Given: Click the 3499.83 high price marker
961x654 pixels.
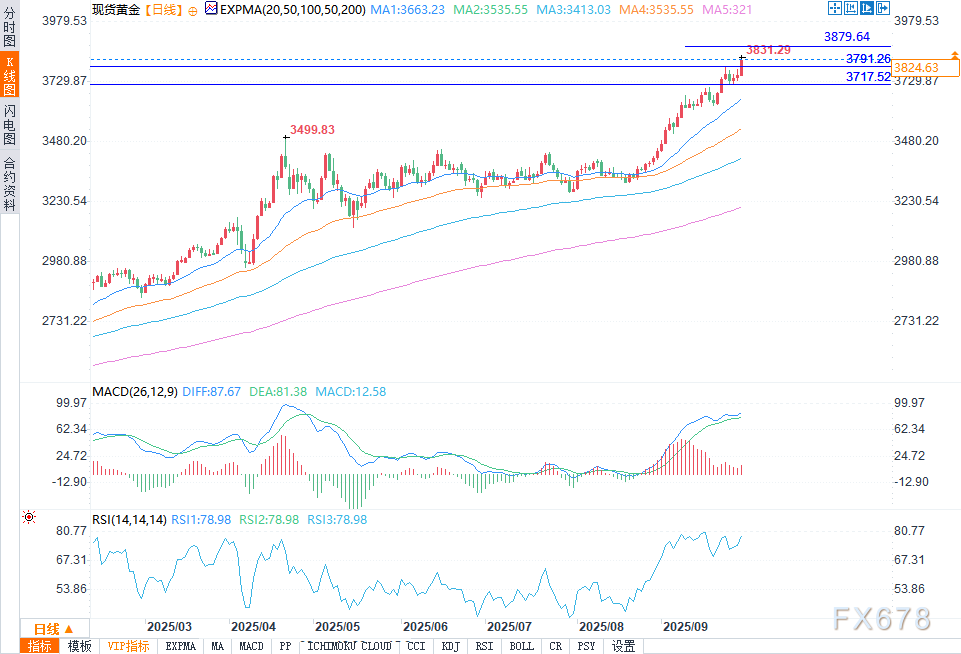Looking at the screenshot, I should (312, 130).
